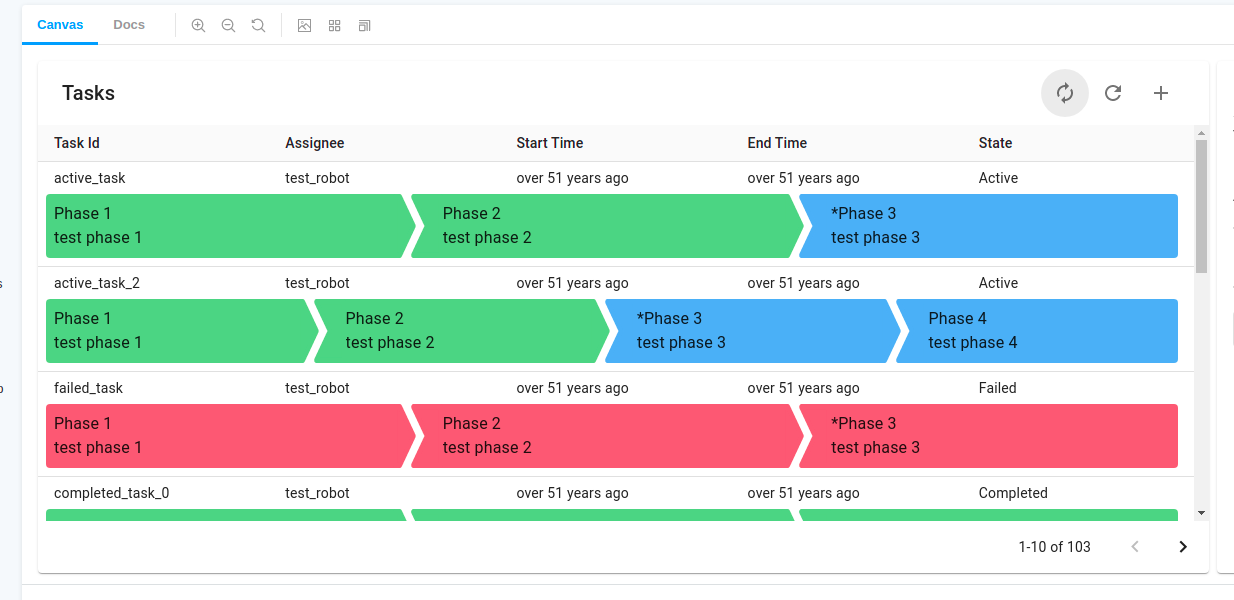Export the canvas as an image
This screenshot has height=600, width=1234.
point(304,25)
